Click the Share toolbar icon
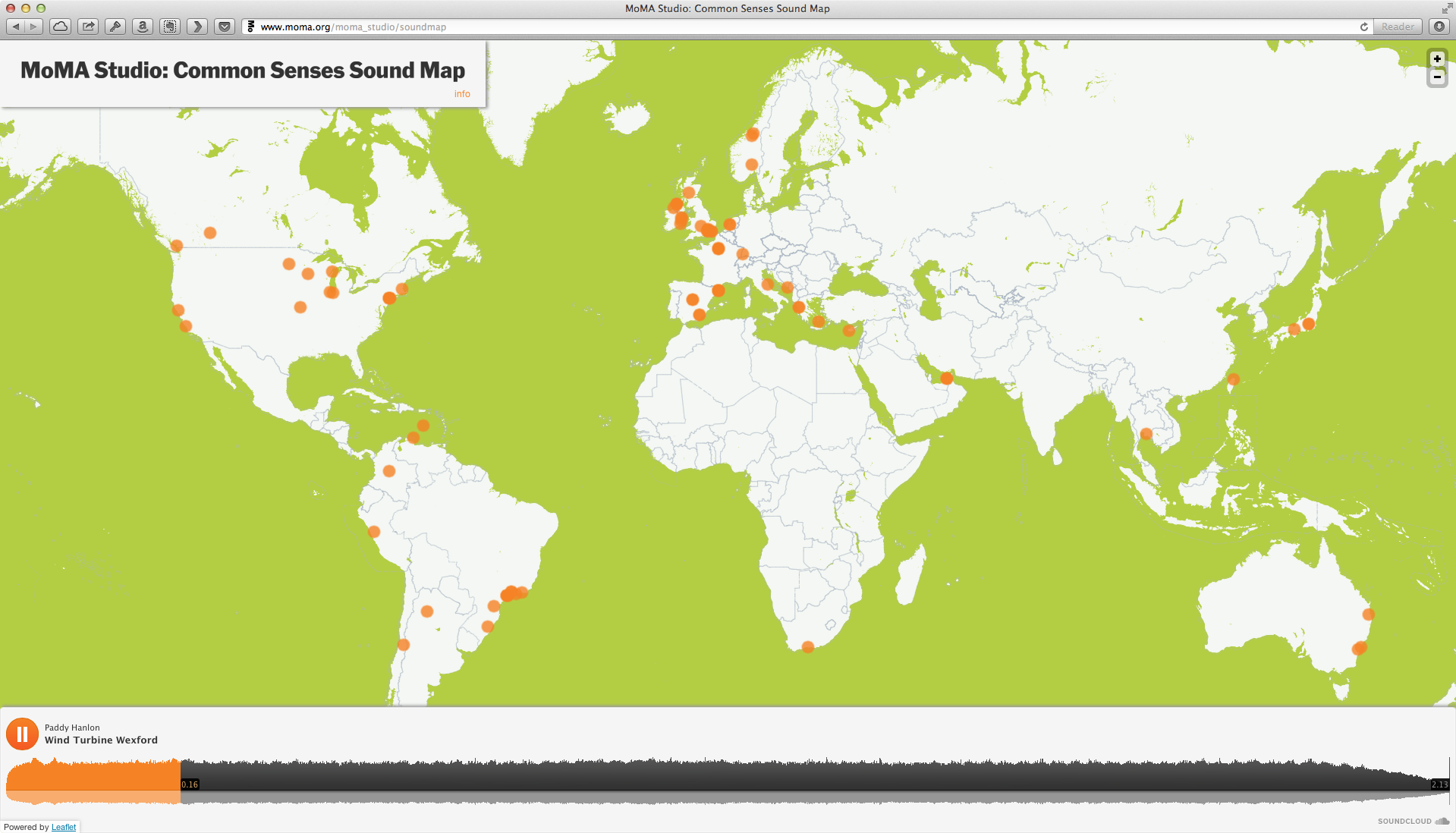1456x833 pixels. [x=88, y=25]
